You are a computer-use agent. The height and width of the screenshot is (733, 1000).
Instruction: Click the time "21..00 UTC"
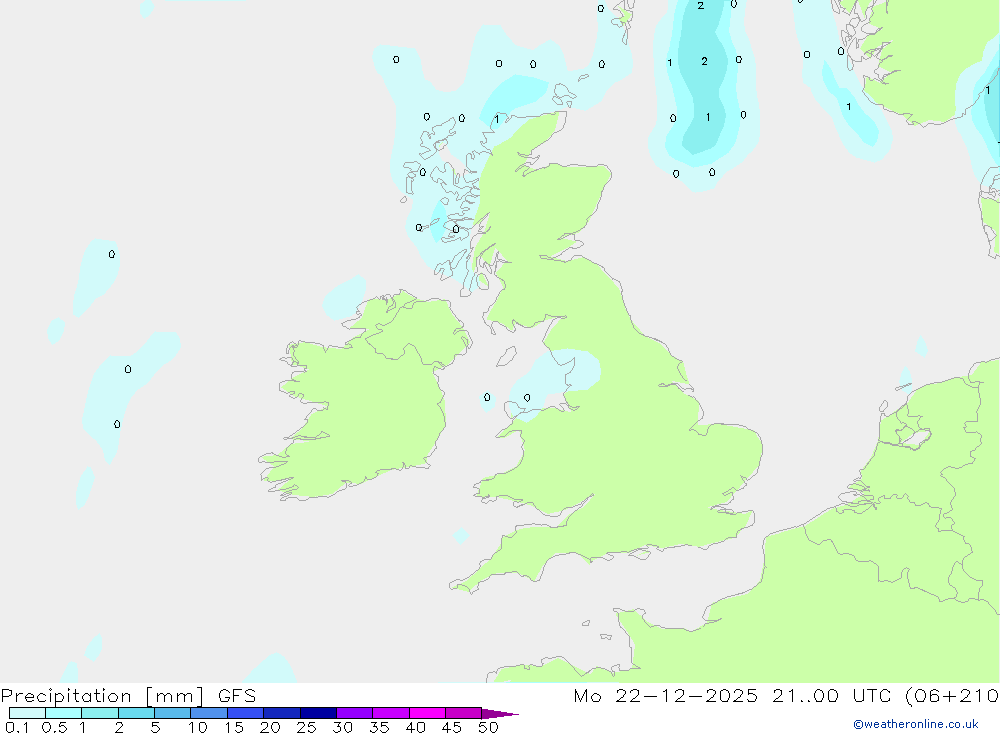coord(833,695)
